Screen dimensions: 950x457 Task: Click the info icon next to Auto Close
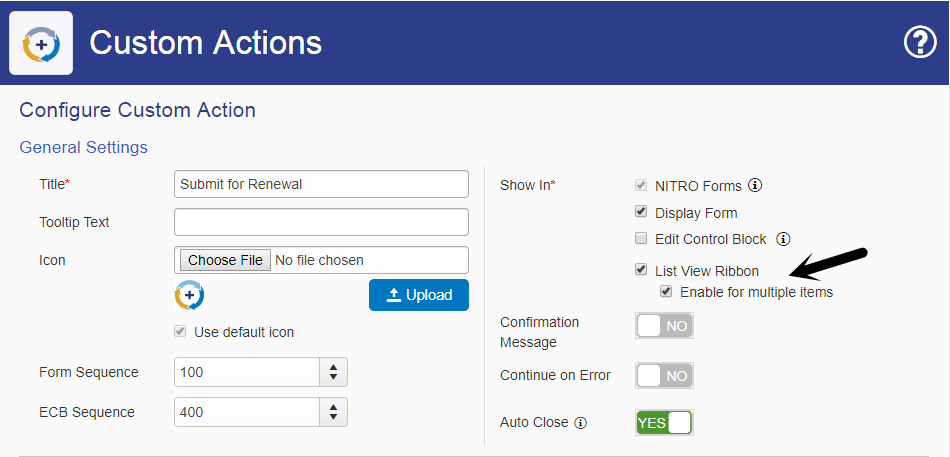click(x=581, y=423)
